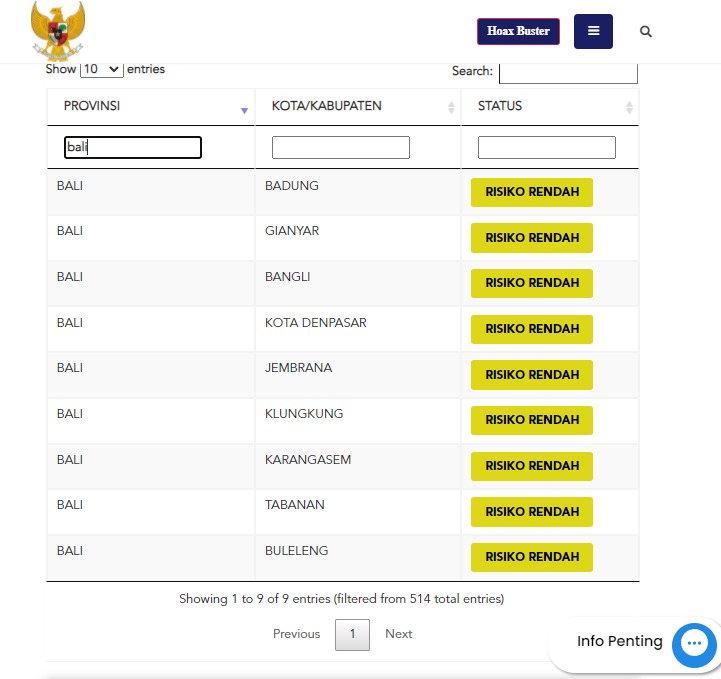The image size is (721, 679).
Task: Open the hamburger navigation menu
Action: [x=593, y=31]
